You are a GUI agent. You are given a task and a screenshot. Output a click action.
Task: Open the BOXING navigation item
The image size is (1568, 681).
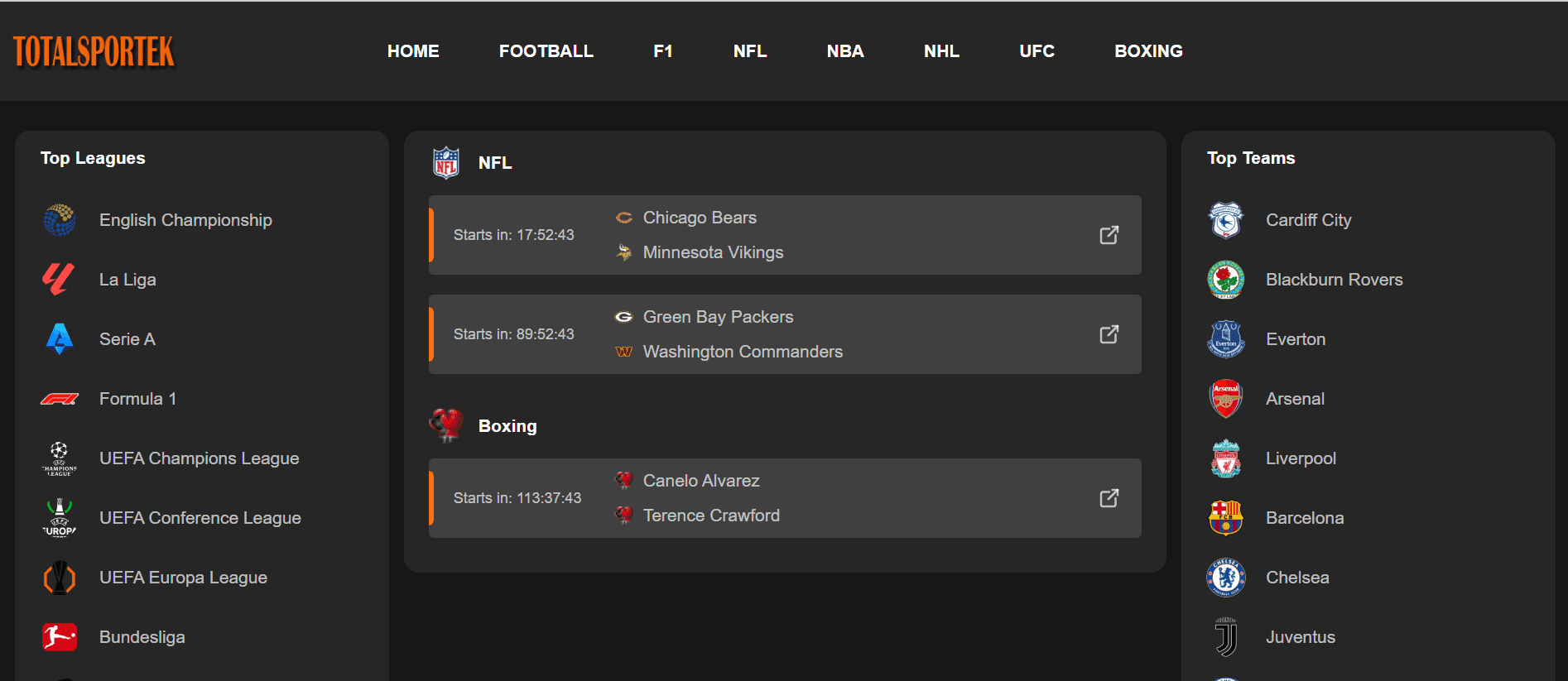(x=1148, y=51)
